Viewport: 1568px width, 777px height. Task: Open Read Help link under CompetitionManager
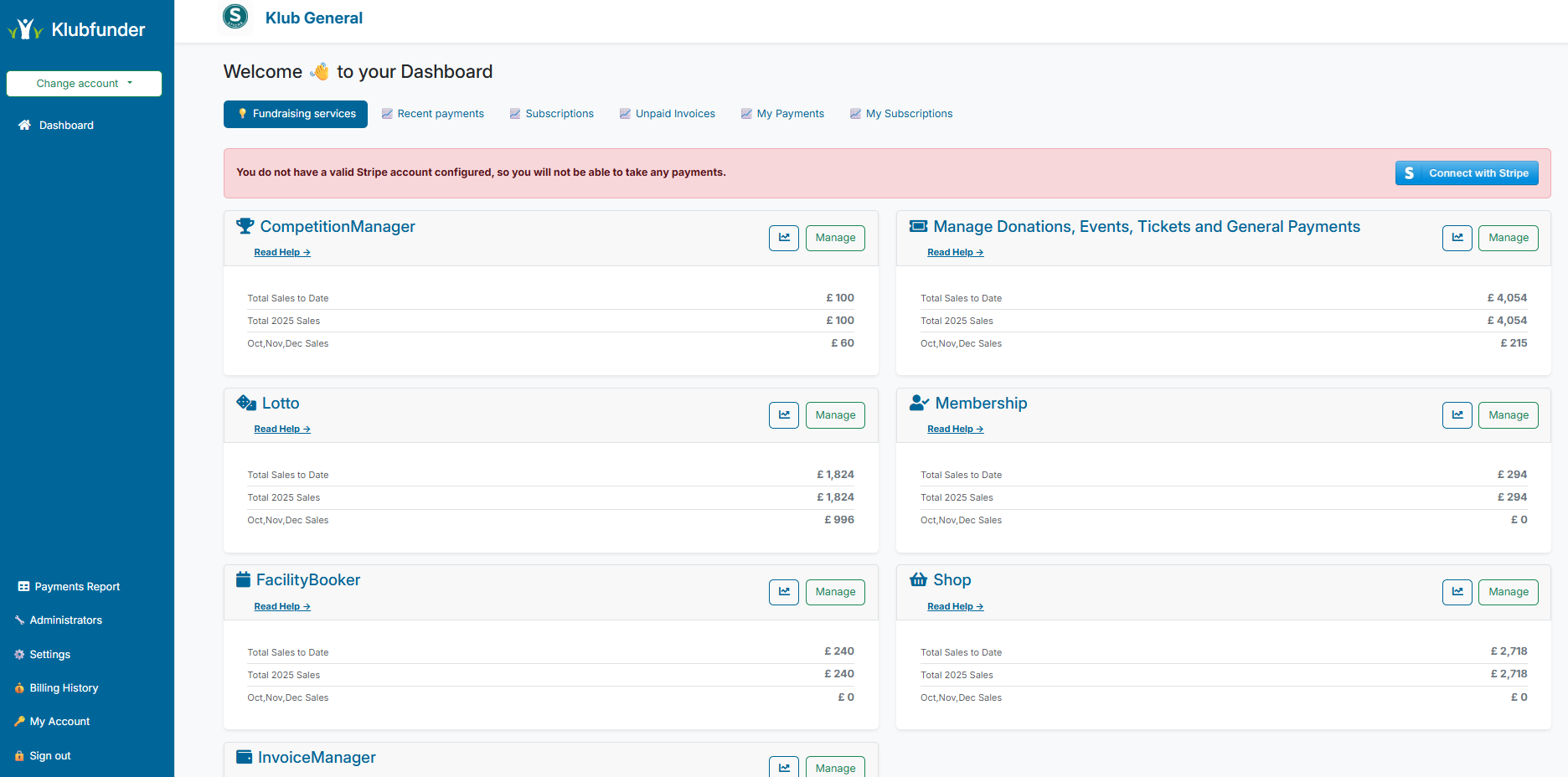pyautogui.click(x=282, y=252)
